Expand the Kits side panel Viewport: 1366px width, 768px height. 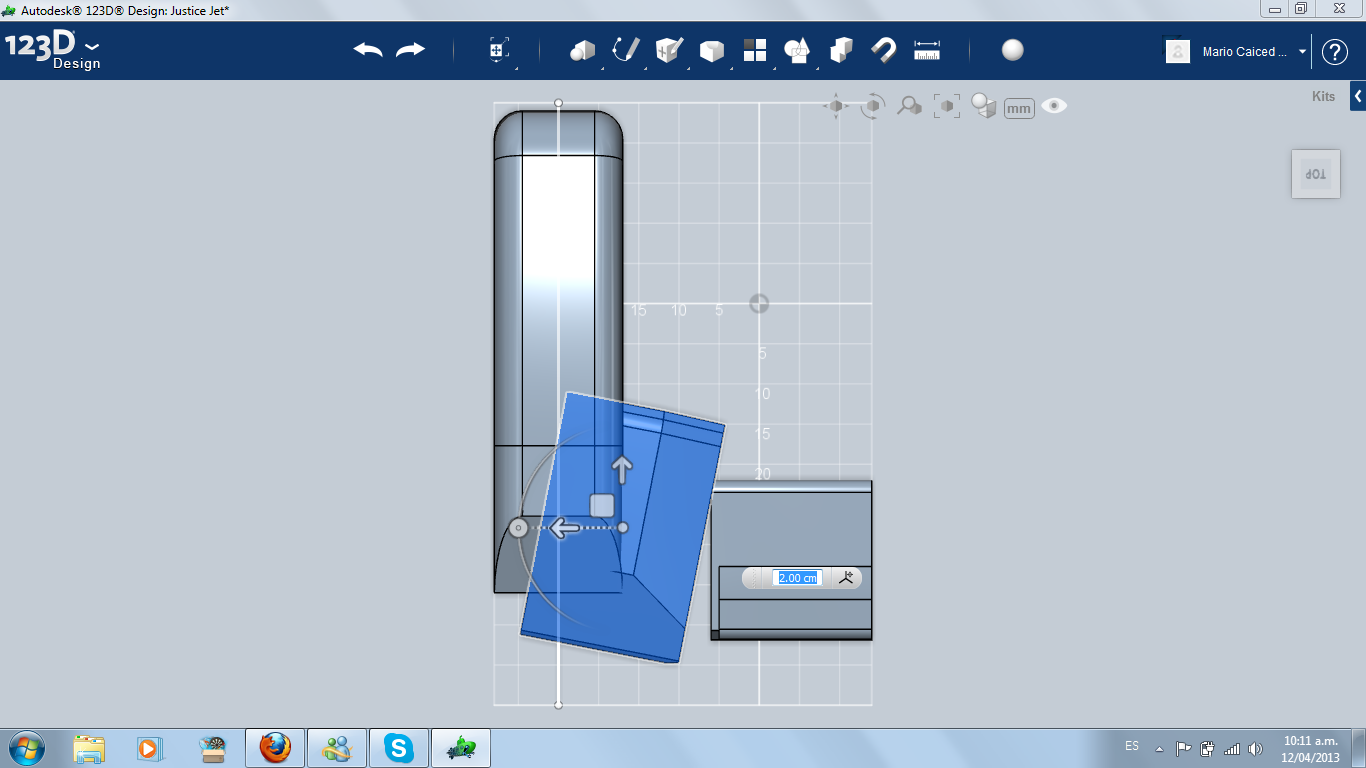pos(1358,96)
